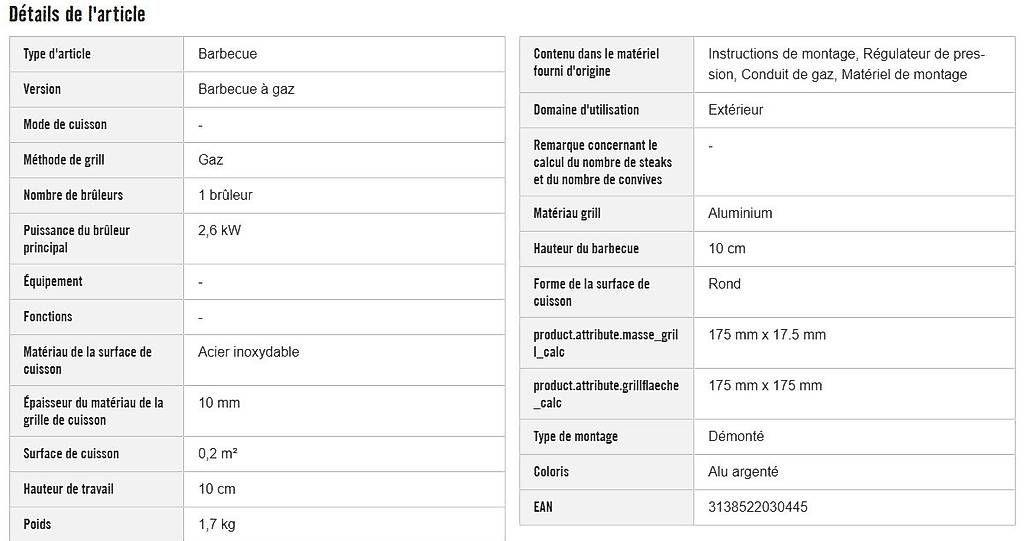Click the 'Détails de l'article' heading
This screenshot has width=1024, height=541.
click(78, 14)
